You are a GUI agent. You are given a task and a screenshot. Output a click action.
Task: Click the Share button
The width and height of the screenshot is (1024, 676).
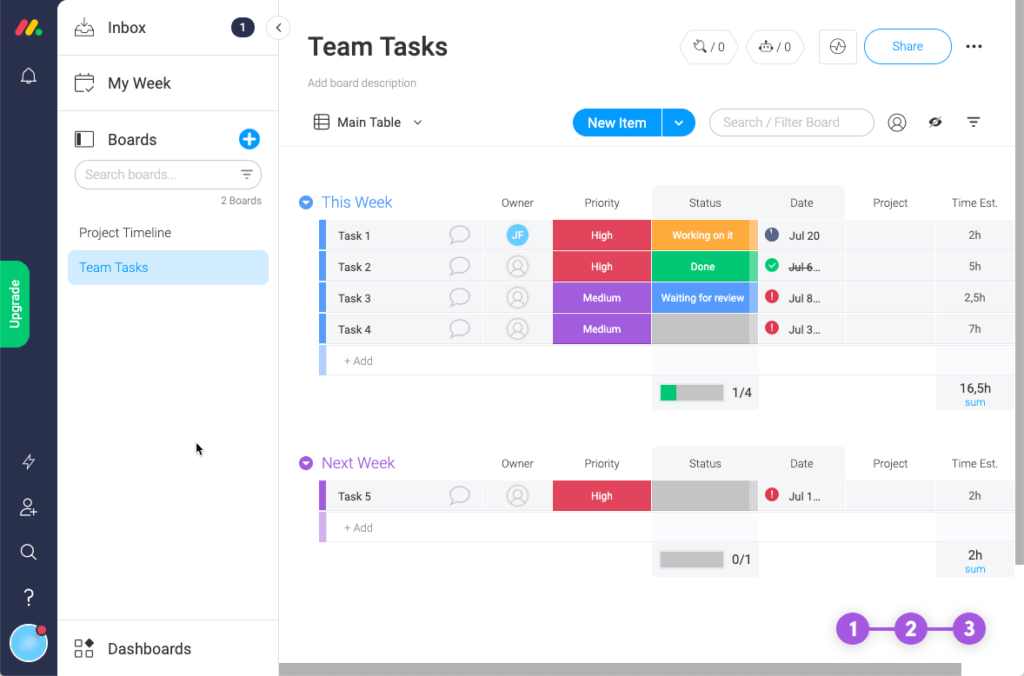907,46
